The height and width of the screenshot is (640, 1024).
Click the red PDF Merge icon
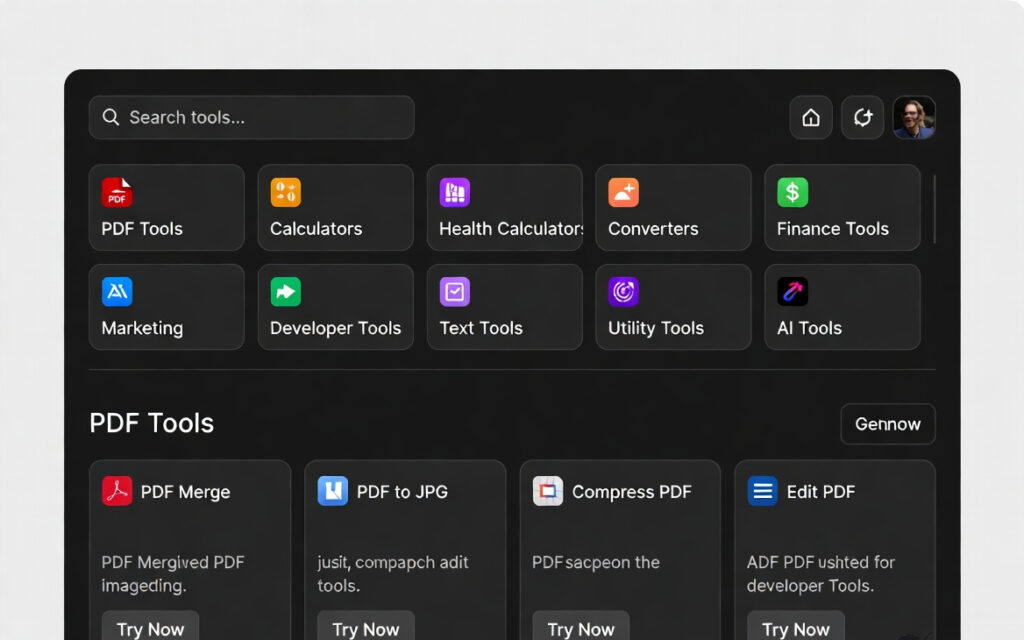pos(117,490)
